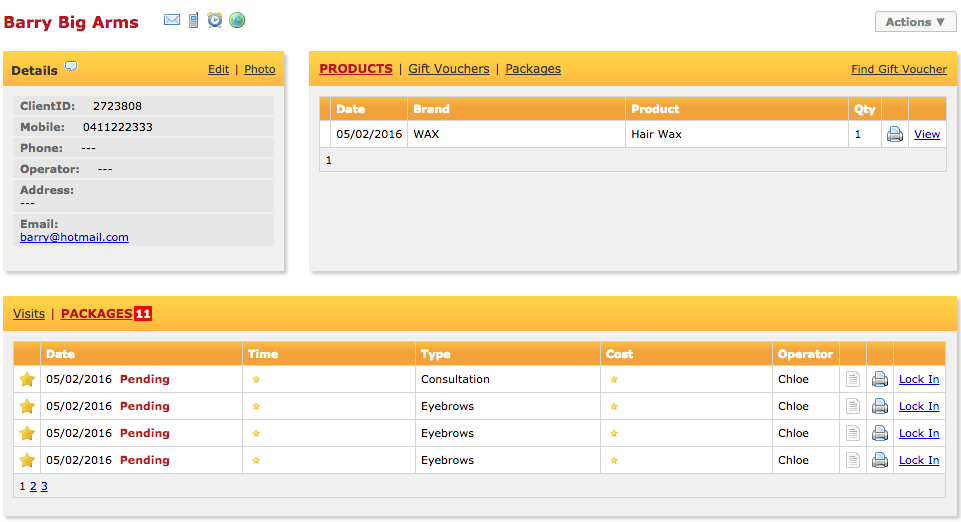This screenshot has height=522, width=961.
Task: Open the Visits tab
Action: tap(29, 314)
